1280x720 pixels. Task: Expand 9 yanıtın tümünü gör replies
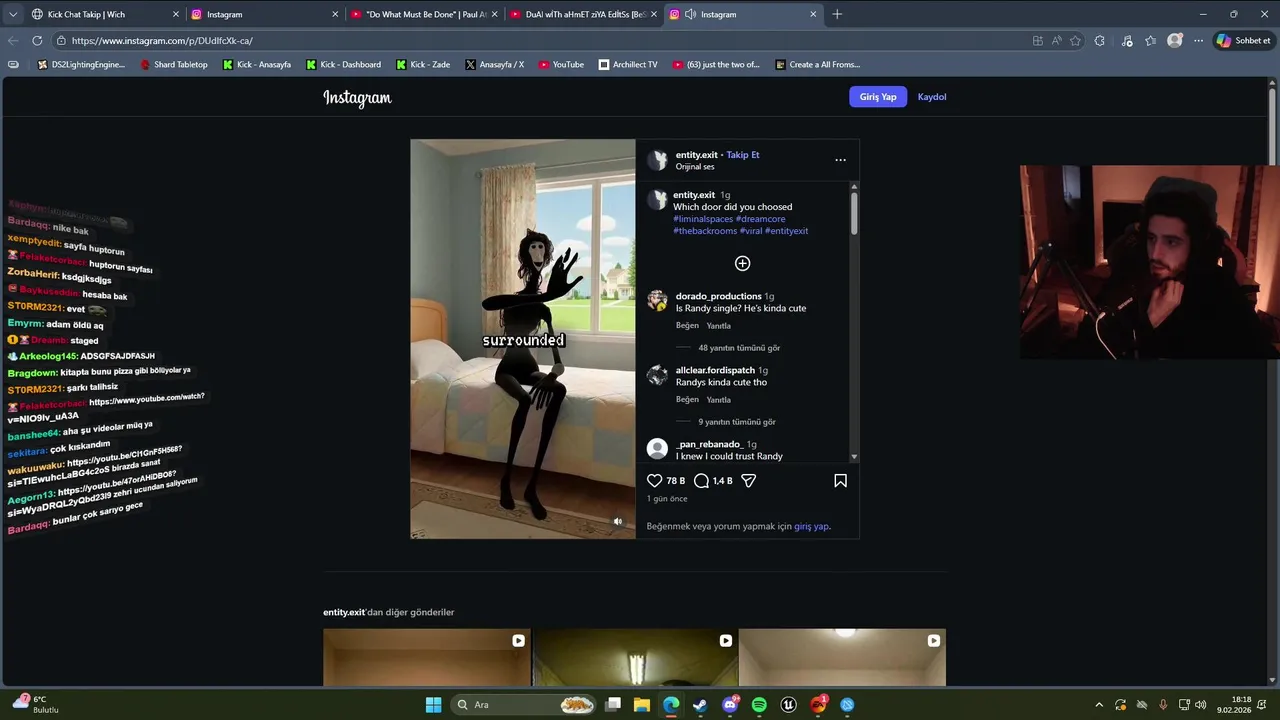pyautogui.click(x=737, y=422)
